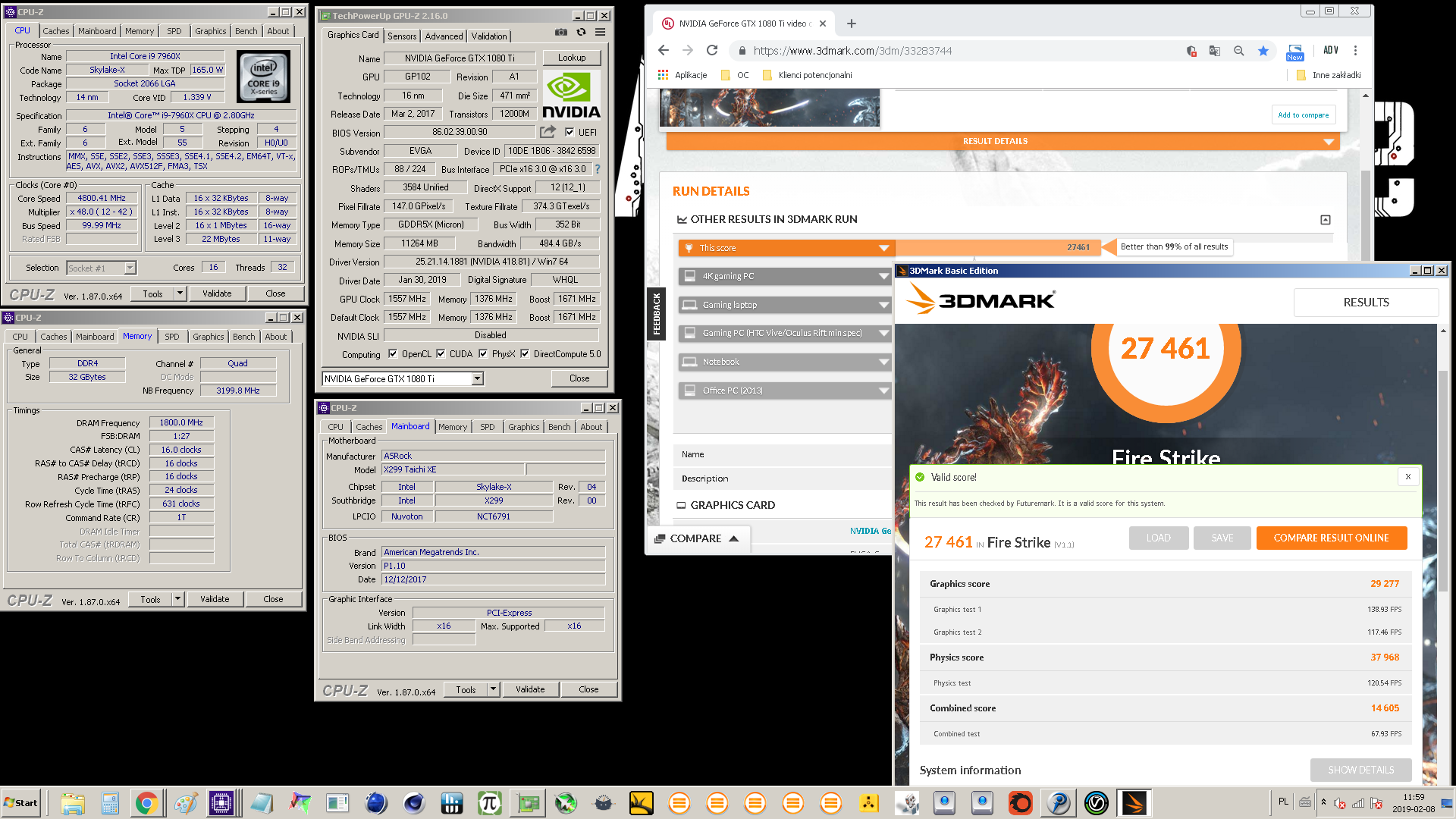Screen dimensions: 1456x819
Task: Click the Windows Start button
Action: tap(21, 803)
